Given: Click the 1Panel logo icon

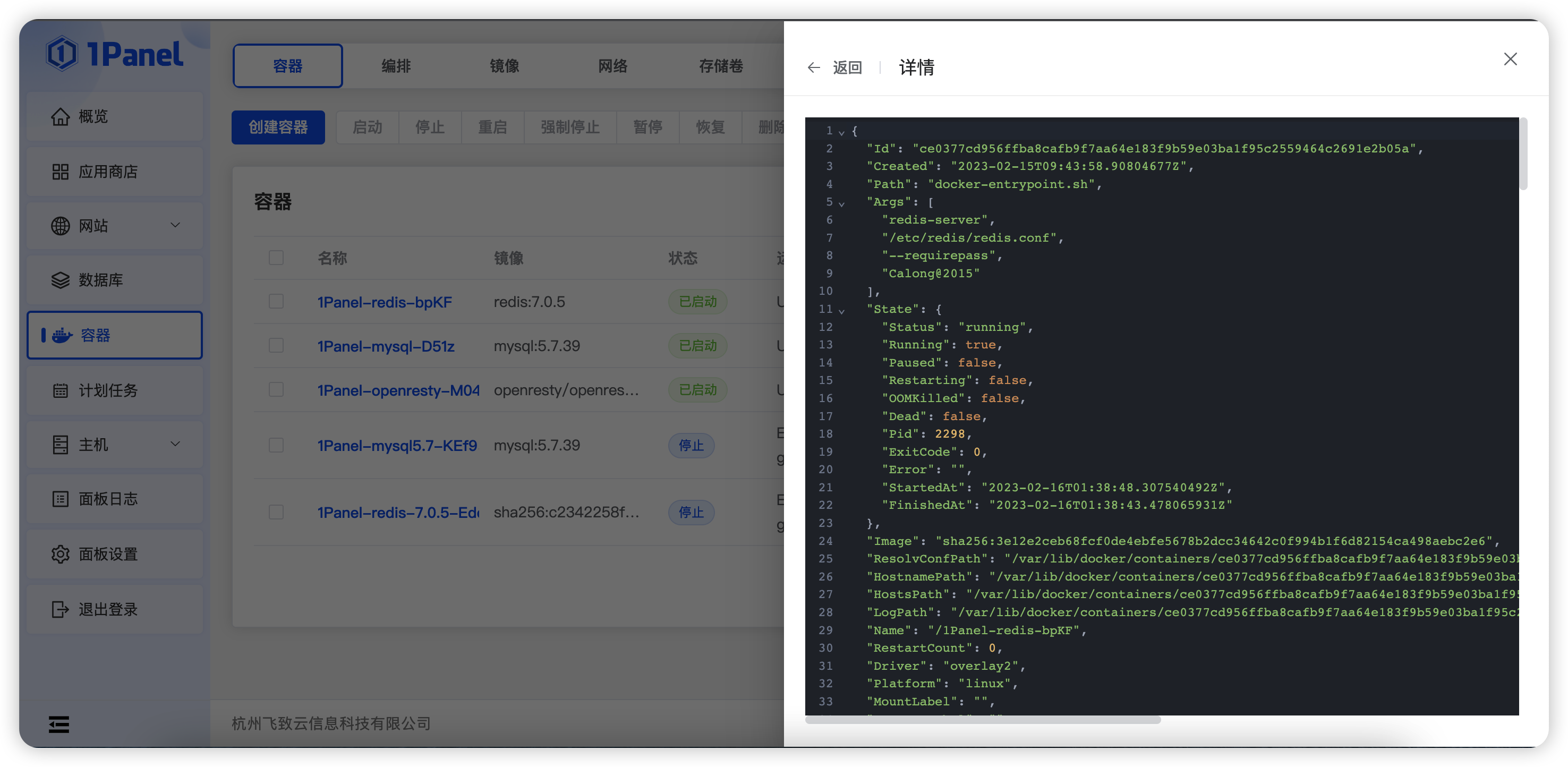Looking at the screenshot, I should coord(62,54).
